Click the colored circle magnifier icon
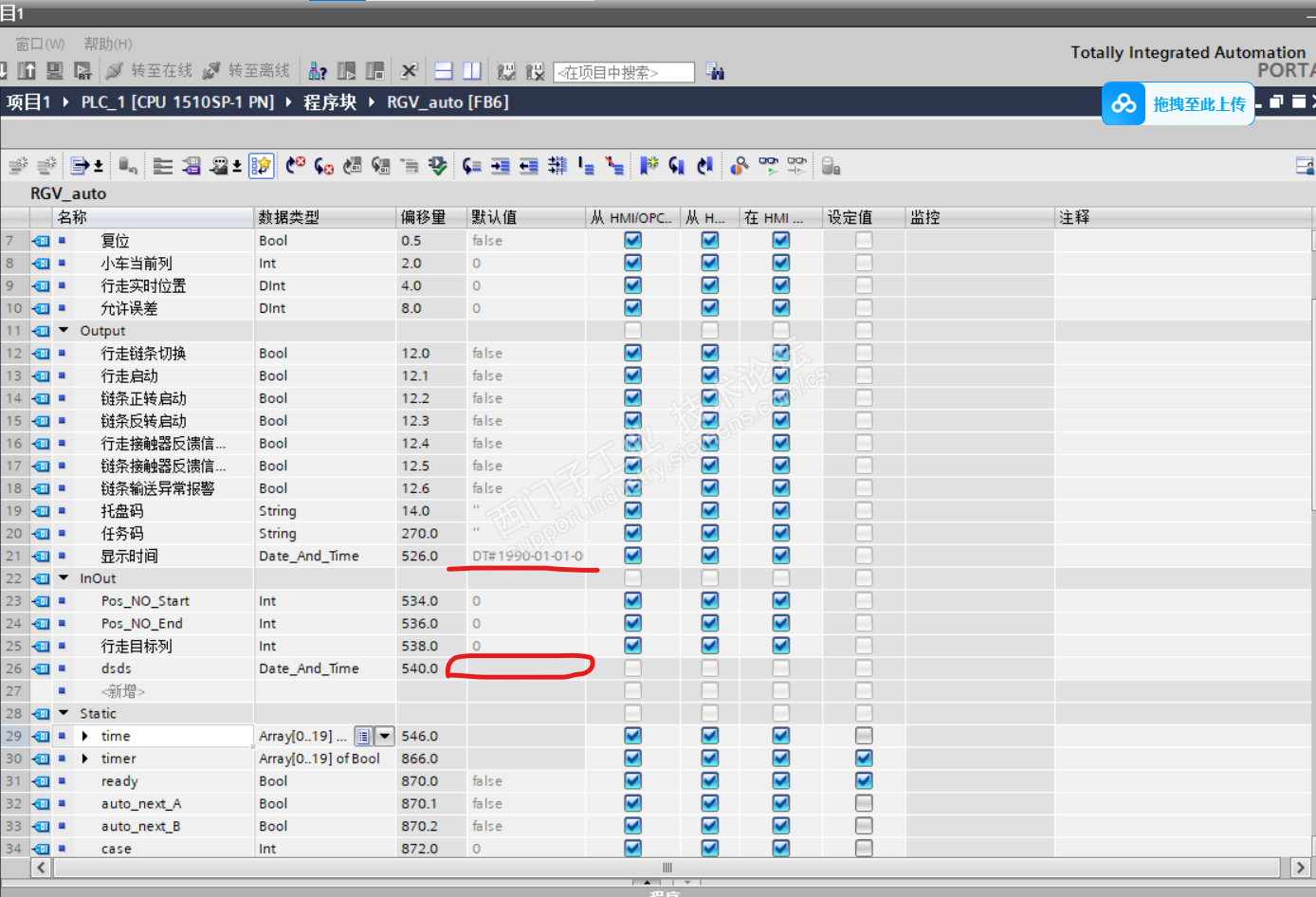This screenshot has height=897, width=1316. point(740,166)
